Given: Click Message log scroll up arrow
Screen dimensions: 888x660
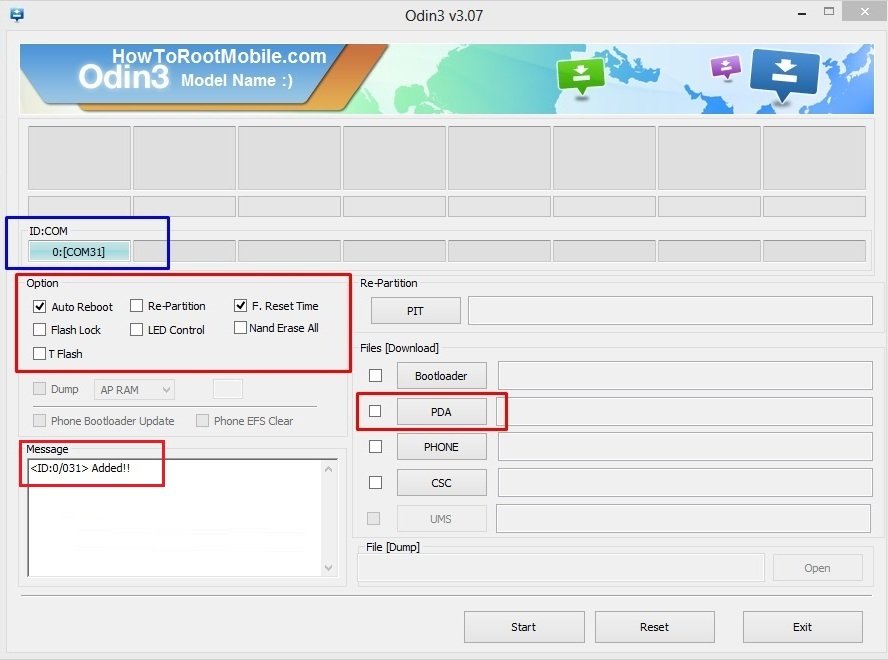Looking at the screenshot, I should 328,469.
